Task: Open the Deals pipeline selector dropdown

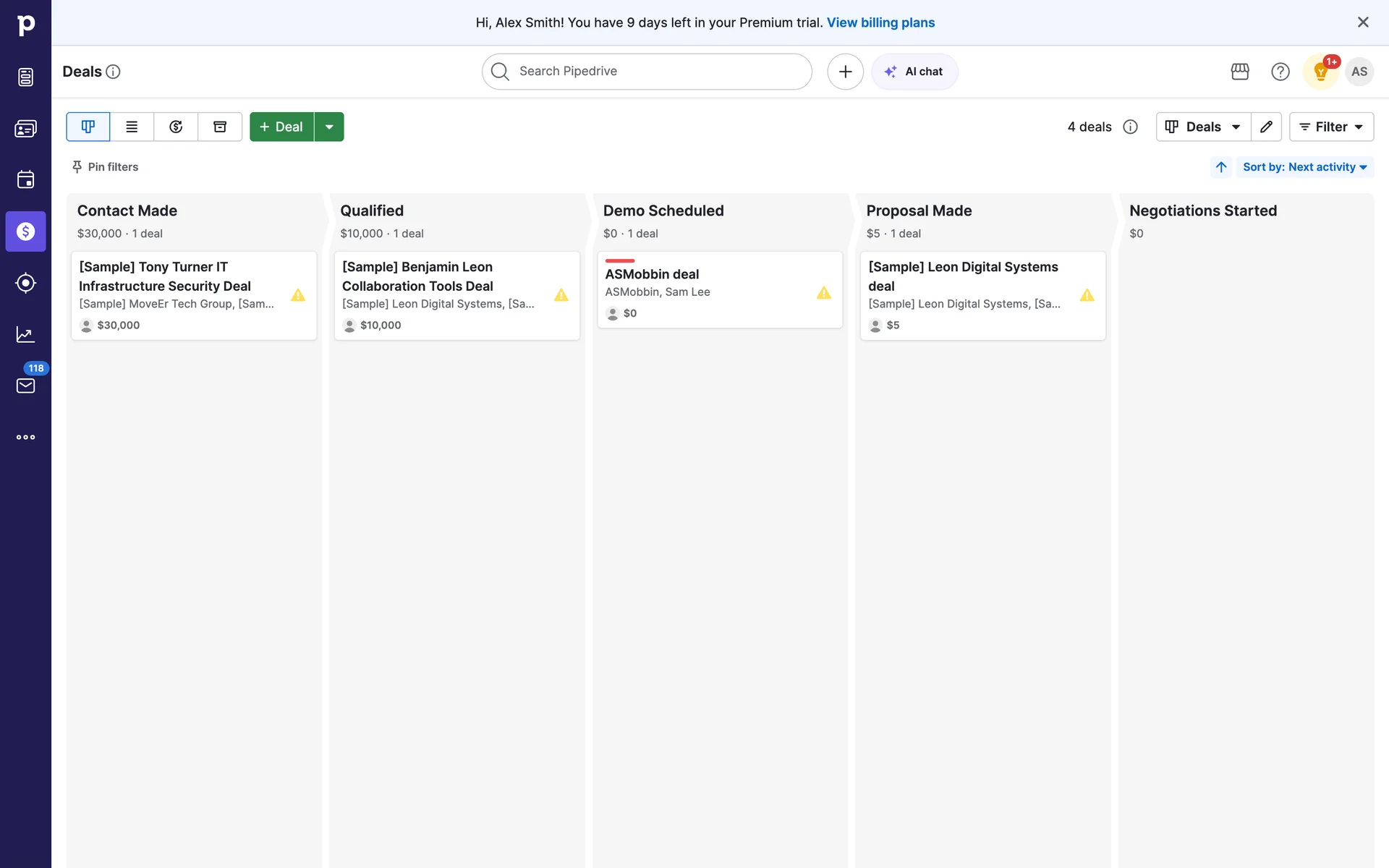Action: pyautogui.click(x=1203, y=127)
